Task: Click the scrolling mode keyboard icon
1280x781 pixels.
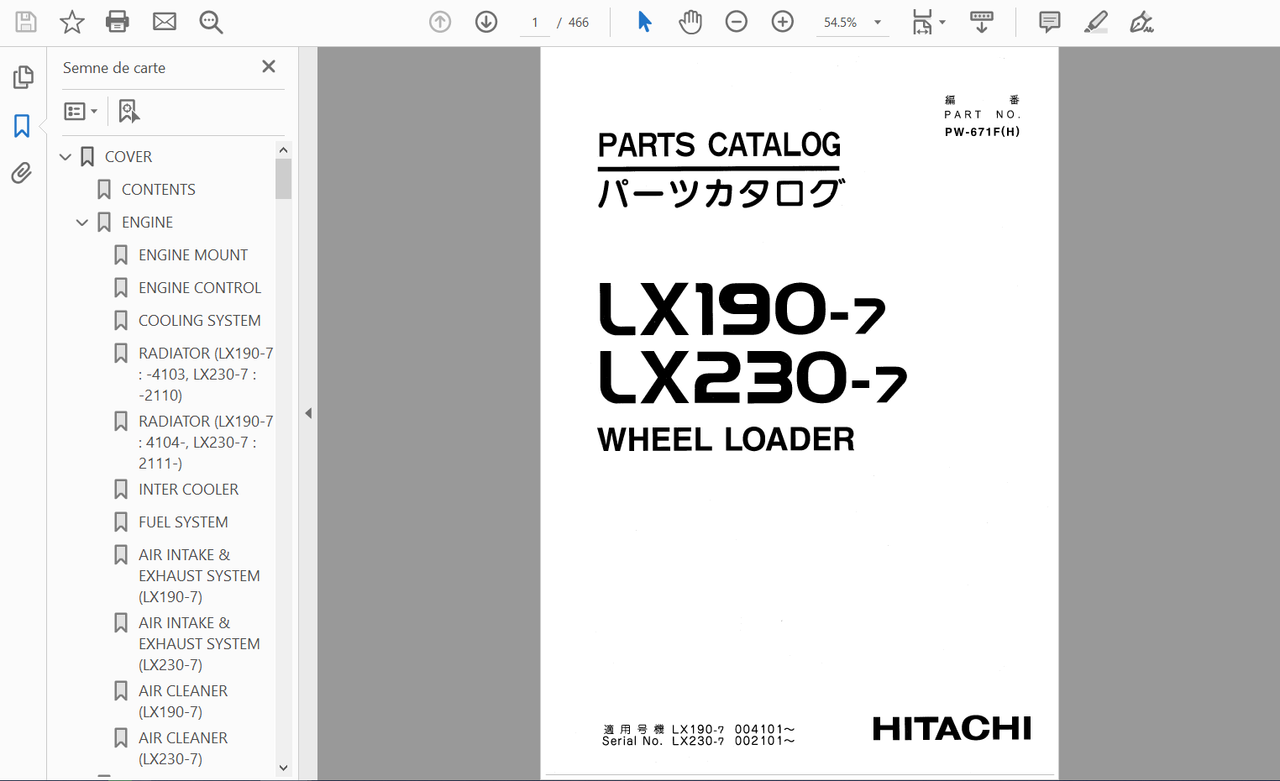Action: coord(982,22)
